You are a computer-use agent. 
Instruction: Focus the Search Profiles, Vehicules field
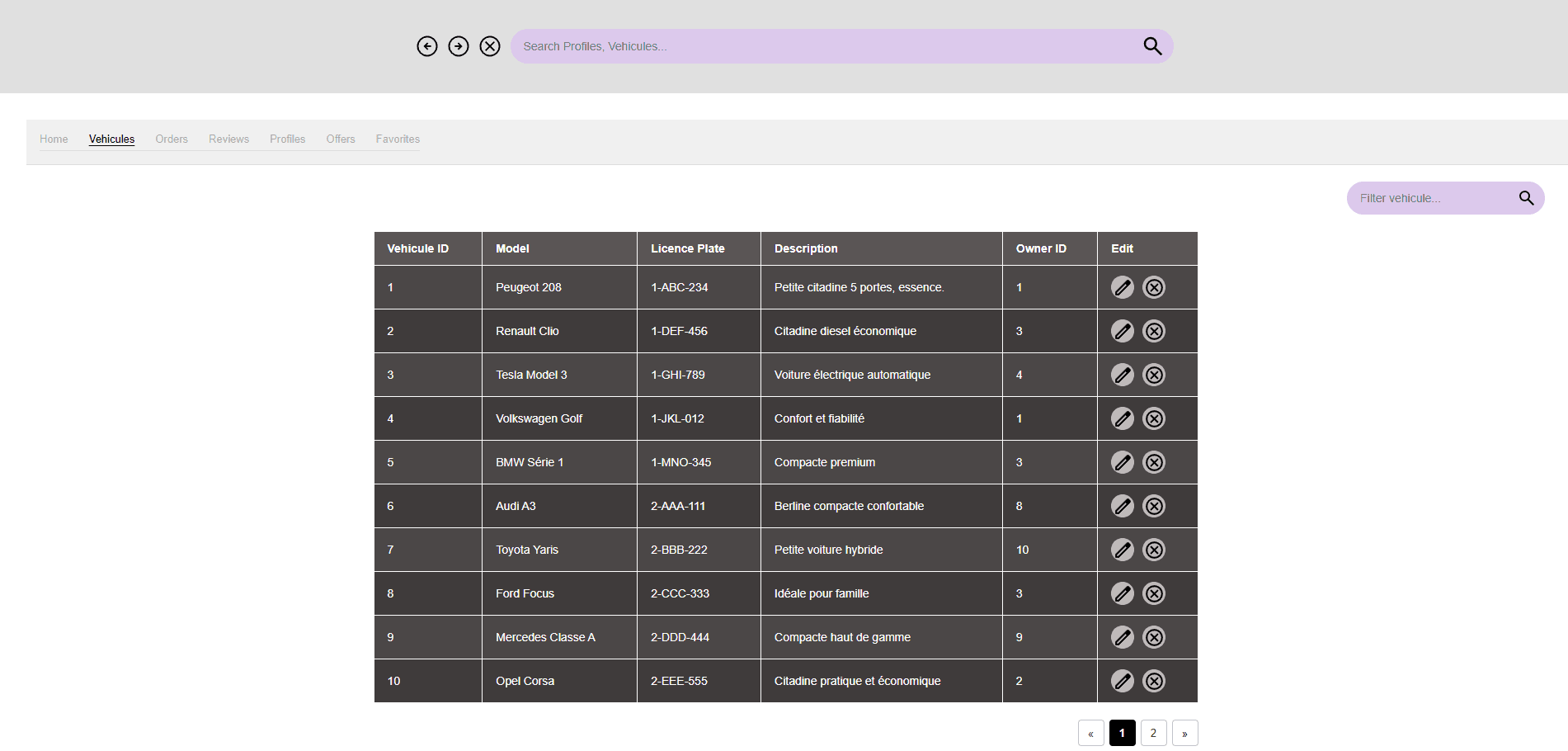click(x=825, y=46)
